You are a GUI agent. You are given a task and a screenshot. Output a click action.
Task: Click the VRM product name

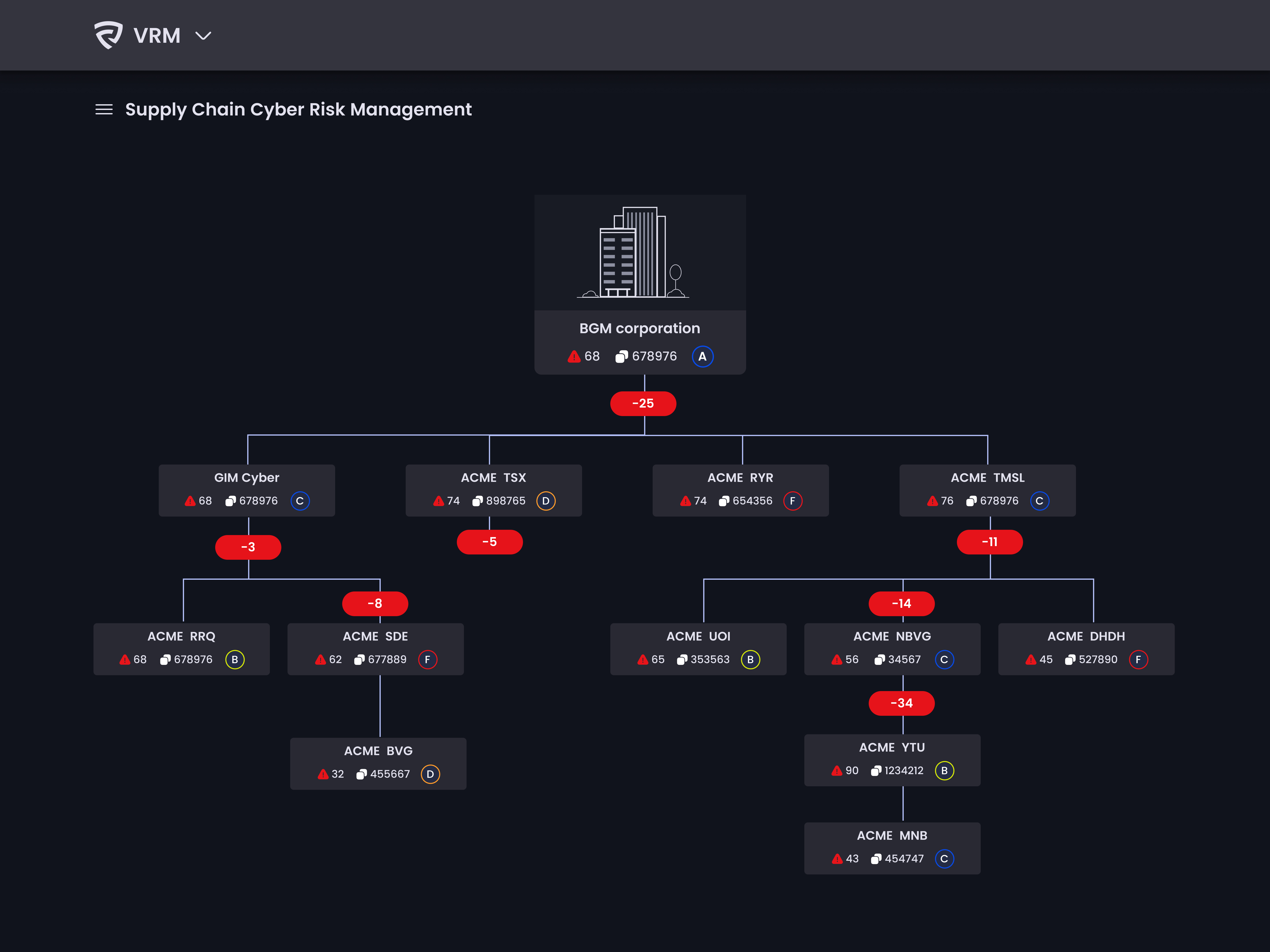(157, 35)
